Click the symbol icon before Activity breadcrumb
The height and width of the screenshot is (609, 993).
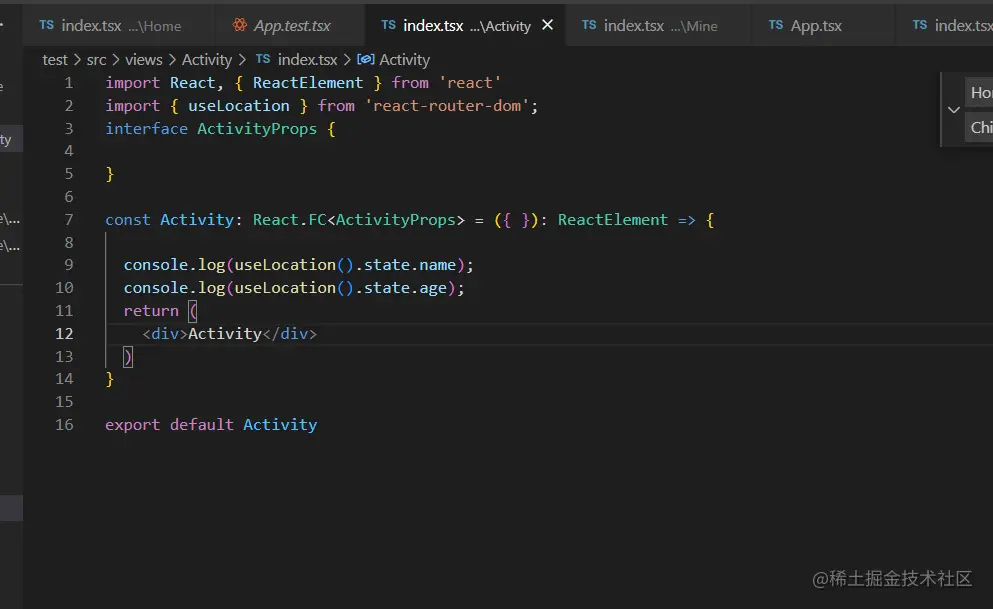[x=365, y=59]
